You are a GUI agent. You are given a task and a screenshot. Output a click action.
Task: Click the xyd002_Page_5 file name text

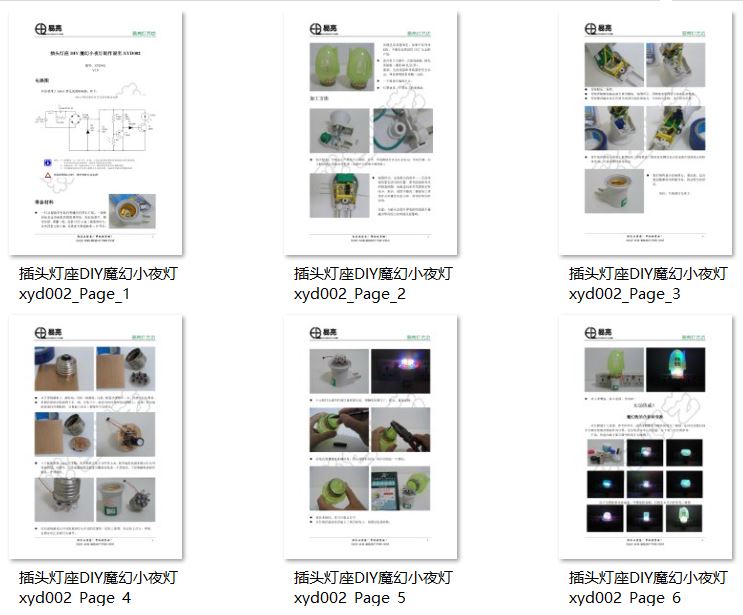[x=372, y=588]
